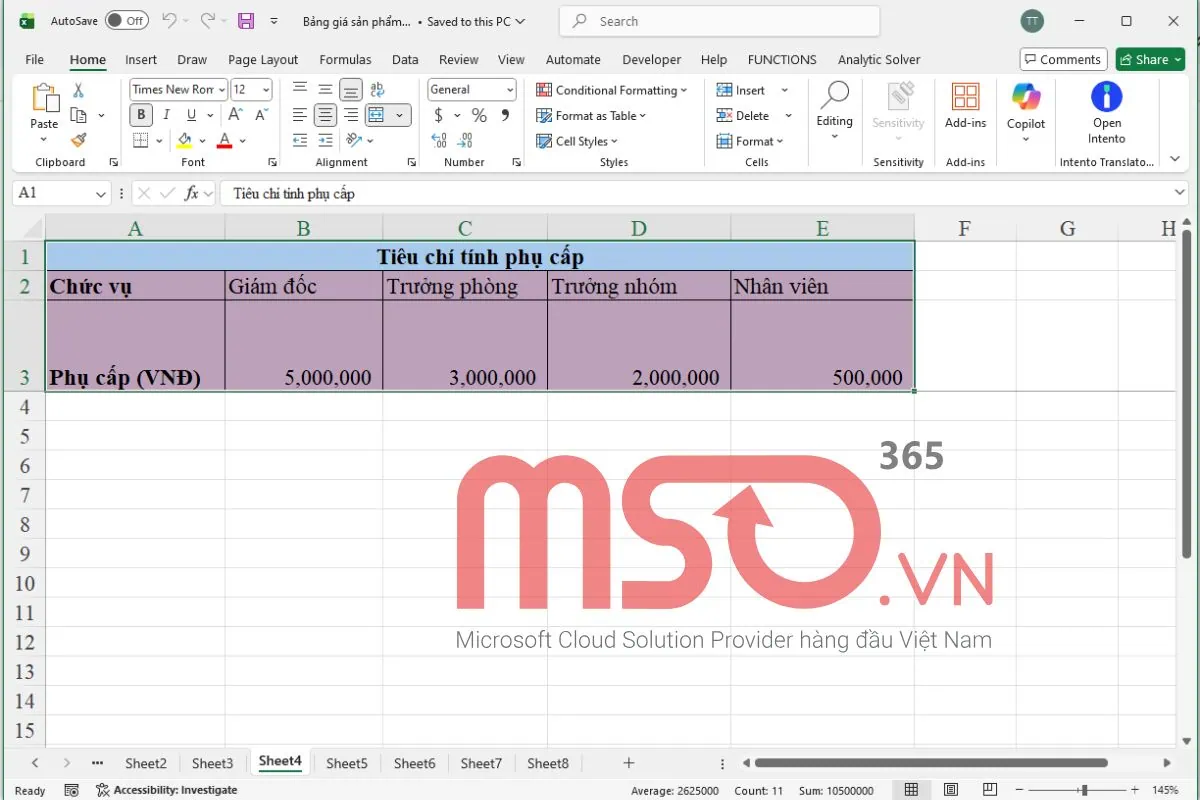Click the Share button
Image resolution: width=1200 pixels, height=800 pixels.
[x=1149, y=59]
